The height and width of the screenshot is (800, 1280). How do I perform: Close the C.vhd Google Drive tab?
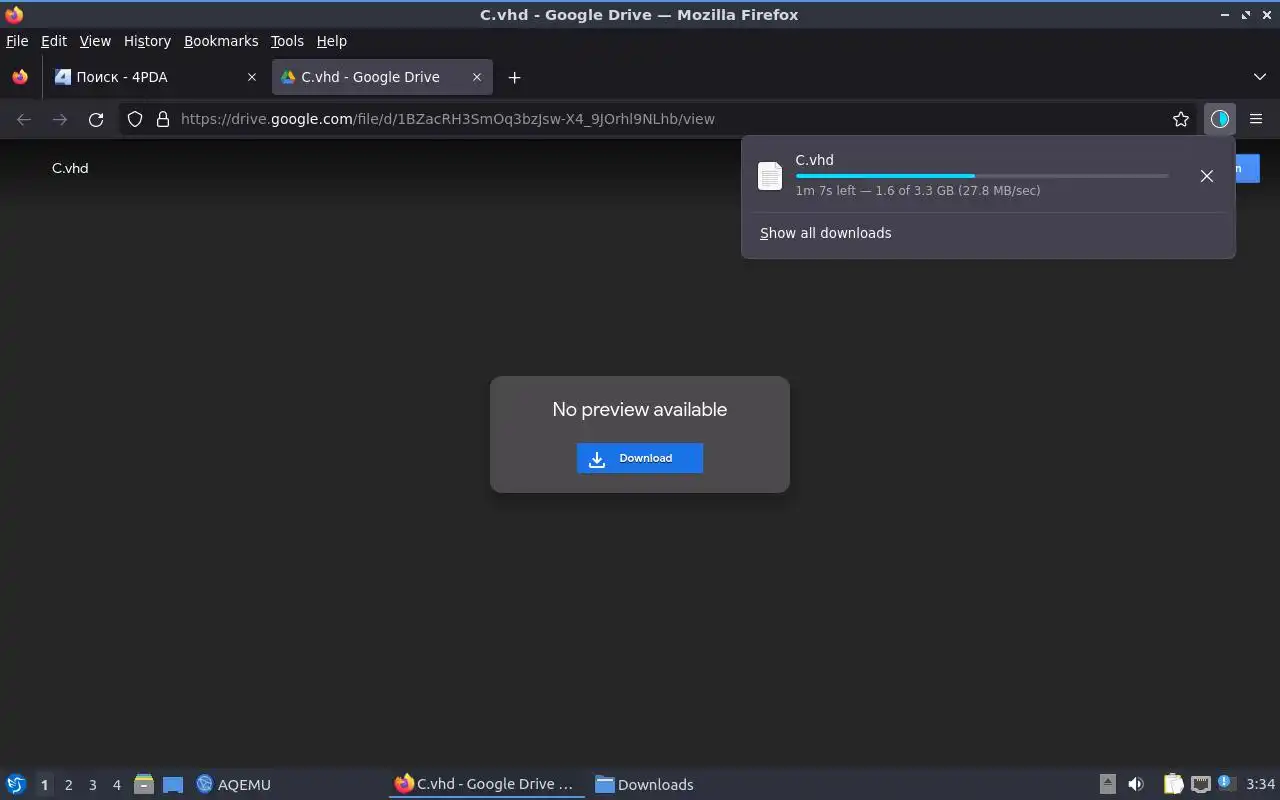click(477, 77)
